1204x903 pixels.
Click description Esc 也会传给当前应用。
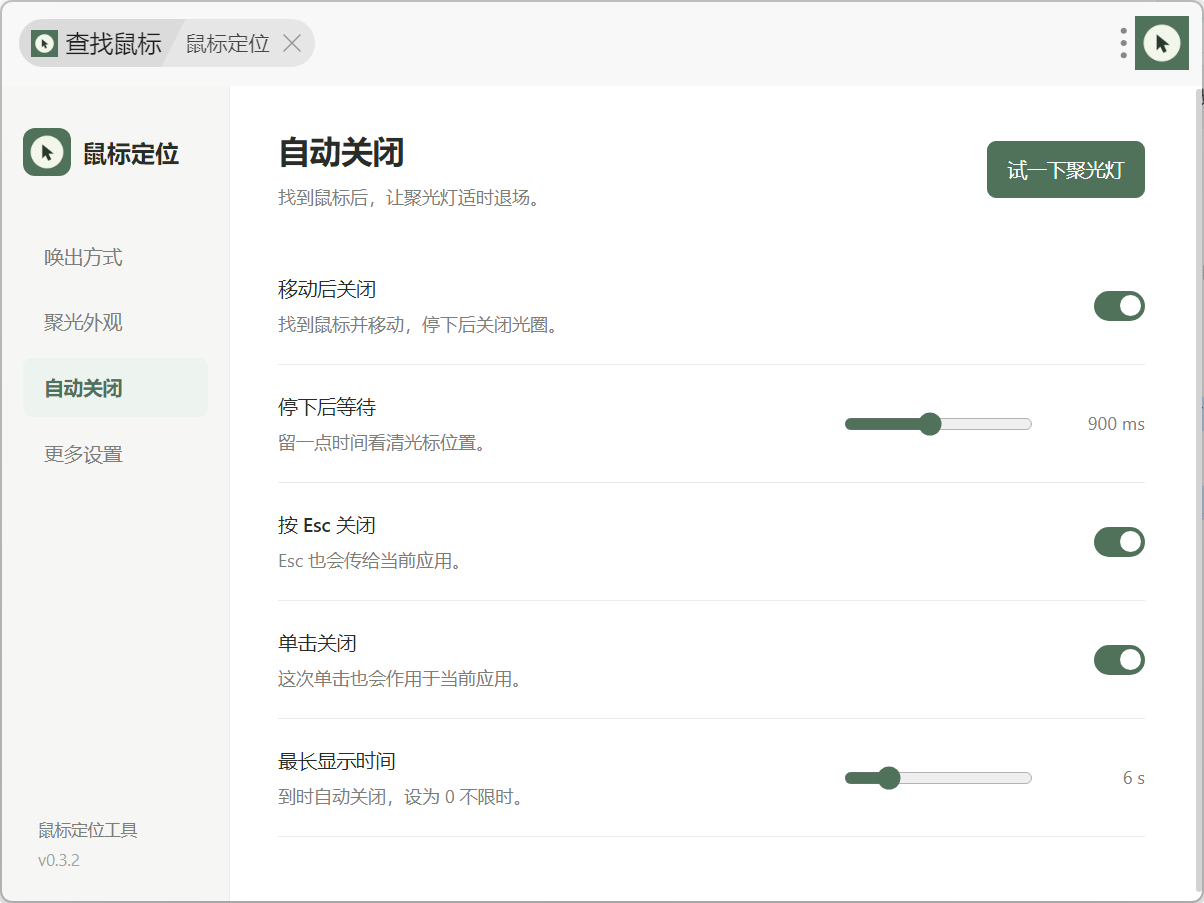click(x=370, y=561)
